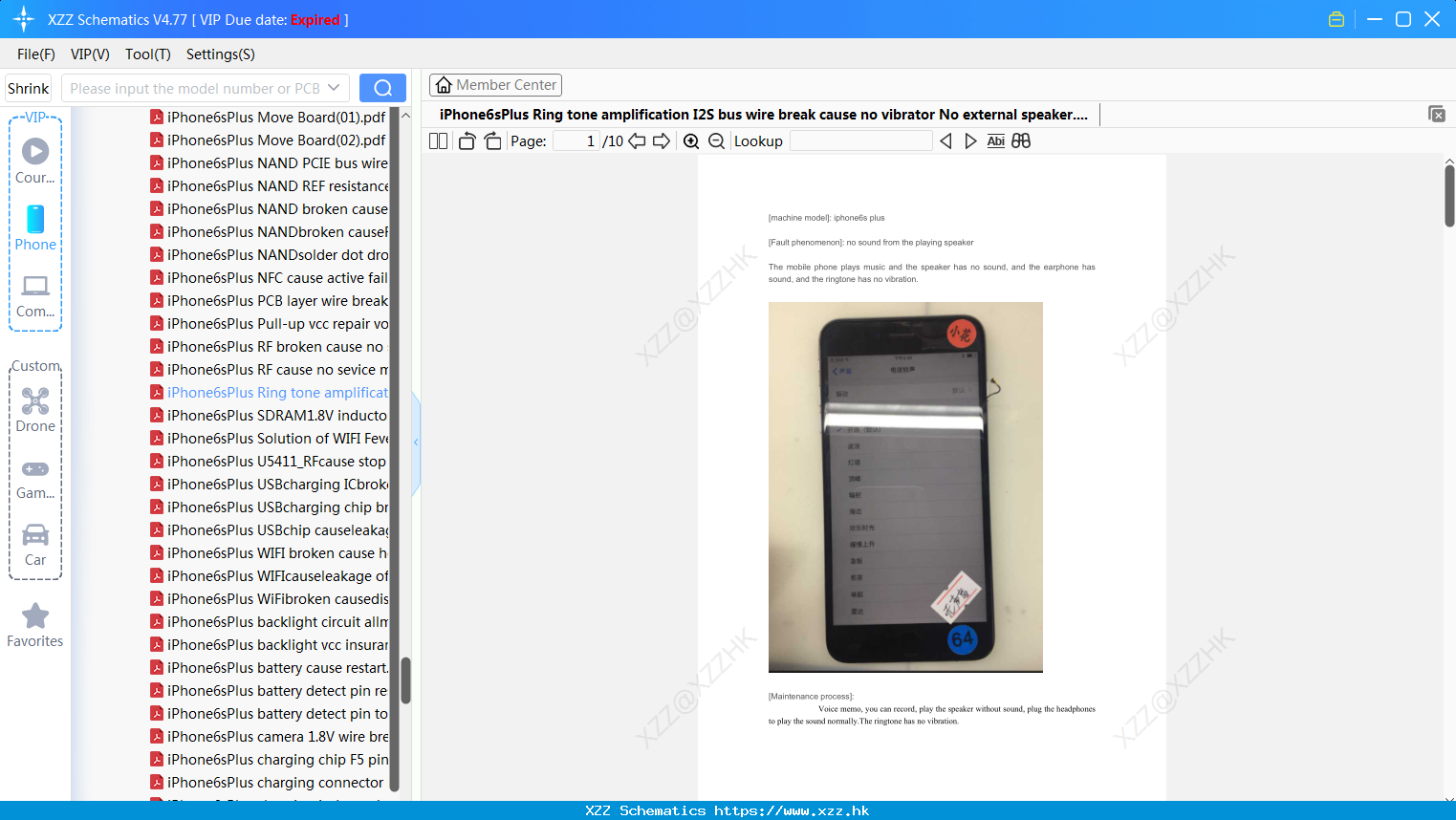Rotate page counterclockwise
The height and width of the screenshot is (820, 1456).
click(x=467, y=141)
